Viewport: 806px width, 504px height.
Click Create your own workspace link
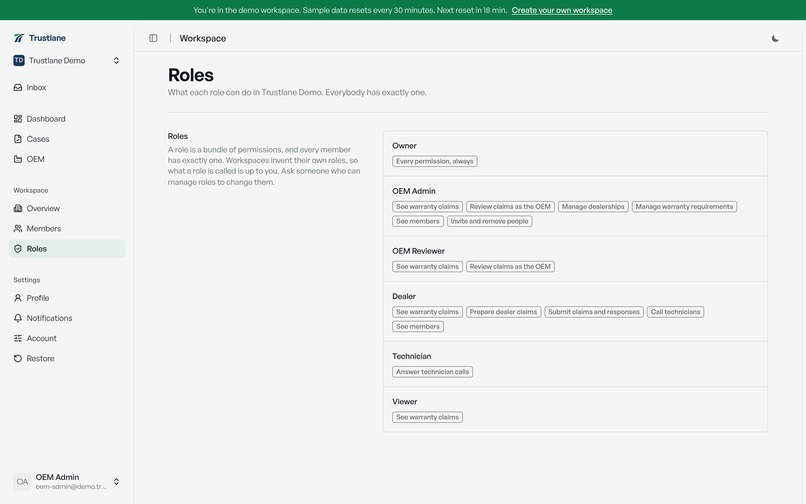[x=562, y=10]
